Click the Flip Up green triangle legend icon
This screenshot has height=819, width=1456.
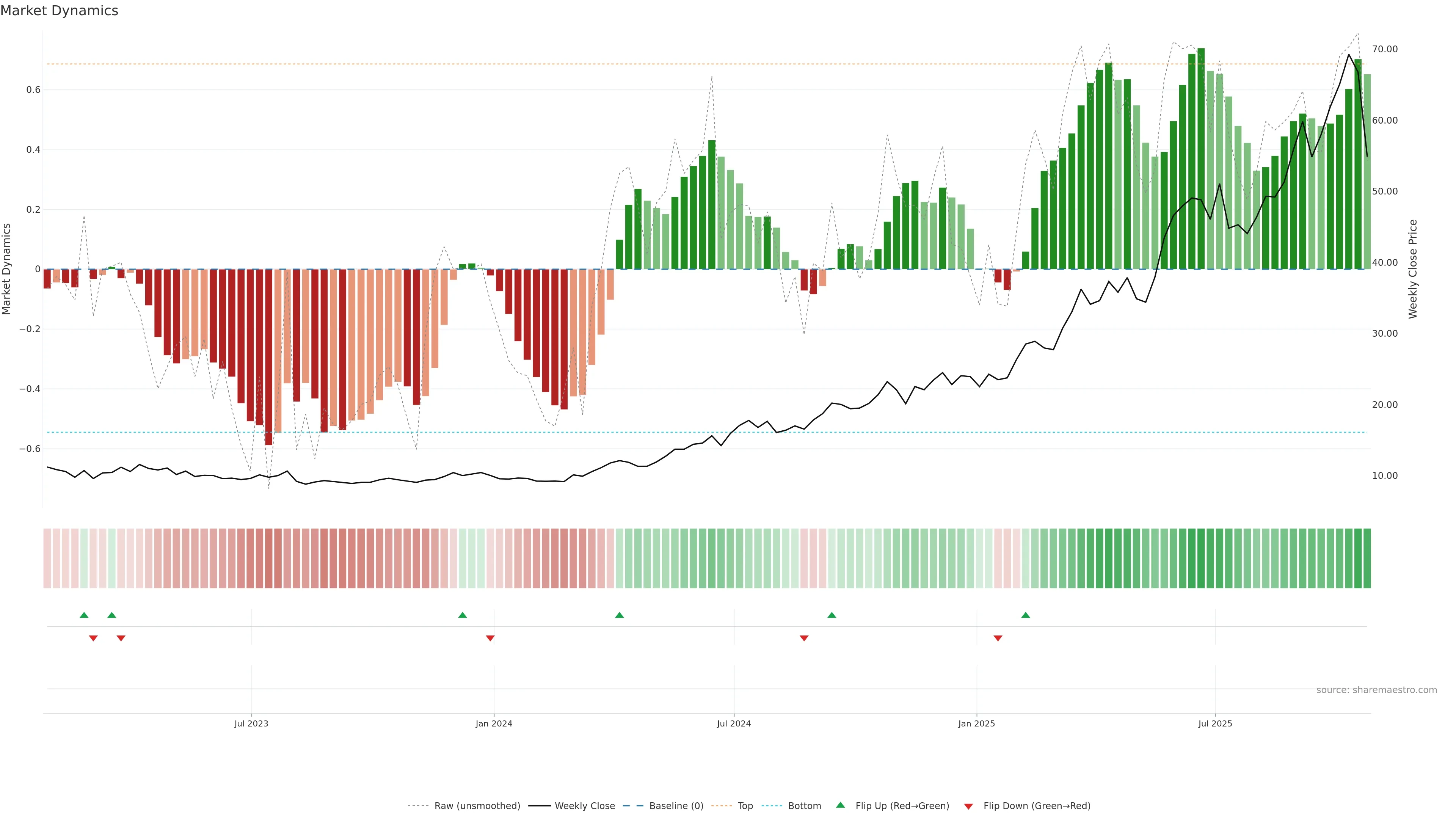840,805
